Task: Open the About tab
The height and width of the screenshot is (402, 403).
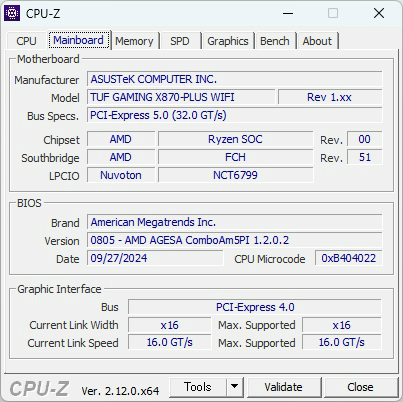Action: click(317, 41)
